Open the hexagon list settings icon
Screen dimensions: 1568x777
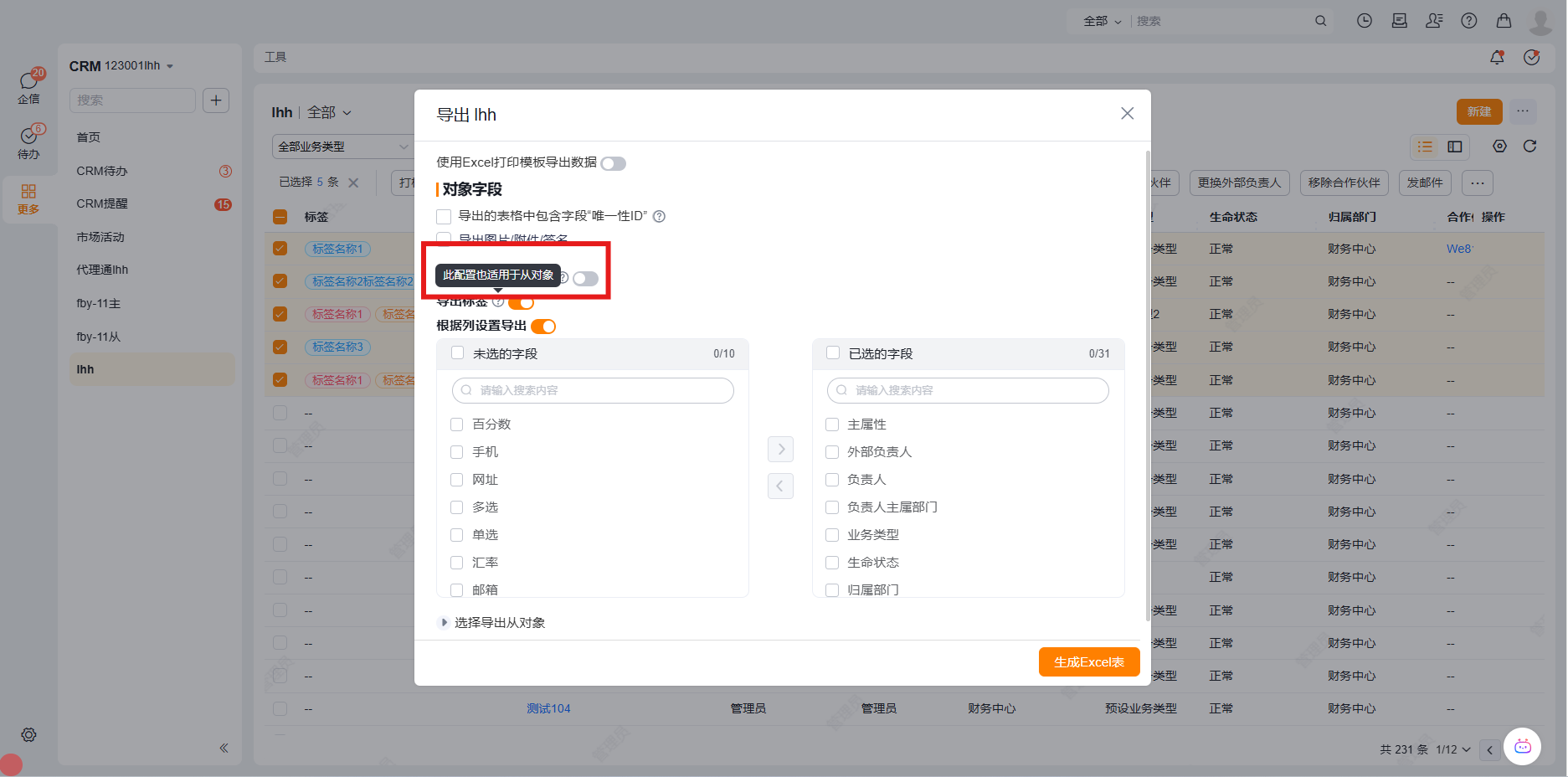click(1499, 147)
